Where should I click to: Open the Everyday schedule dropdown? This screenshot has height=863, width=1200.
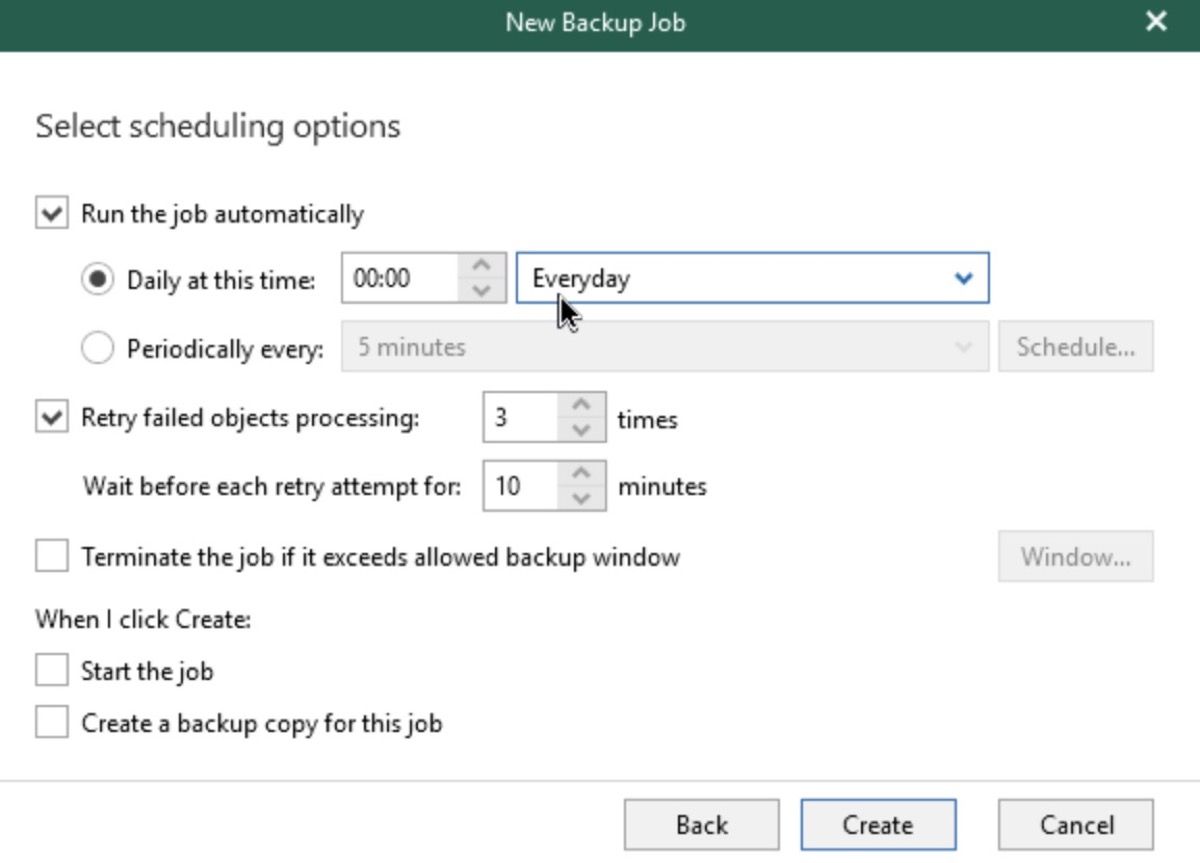coord(752,278)
